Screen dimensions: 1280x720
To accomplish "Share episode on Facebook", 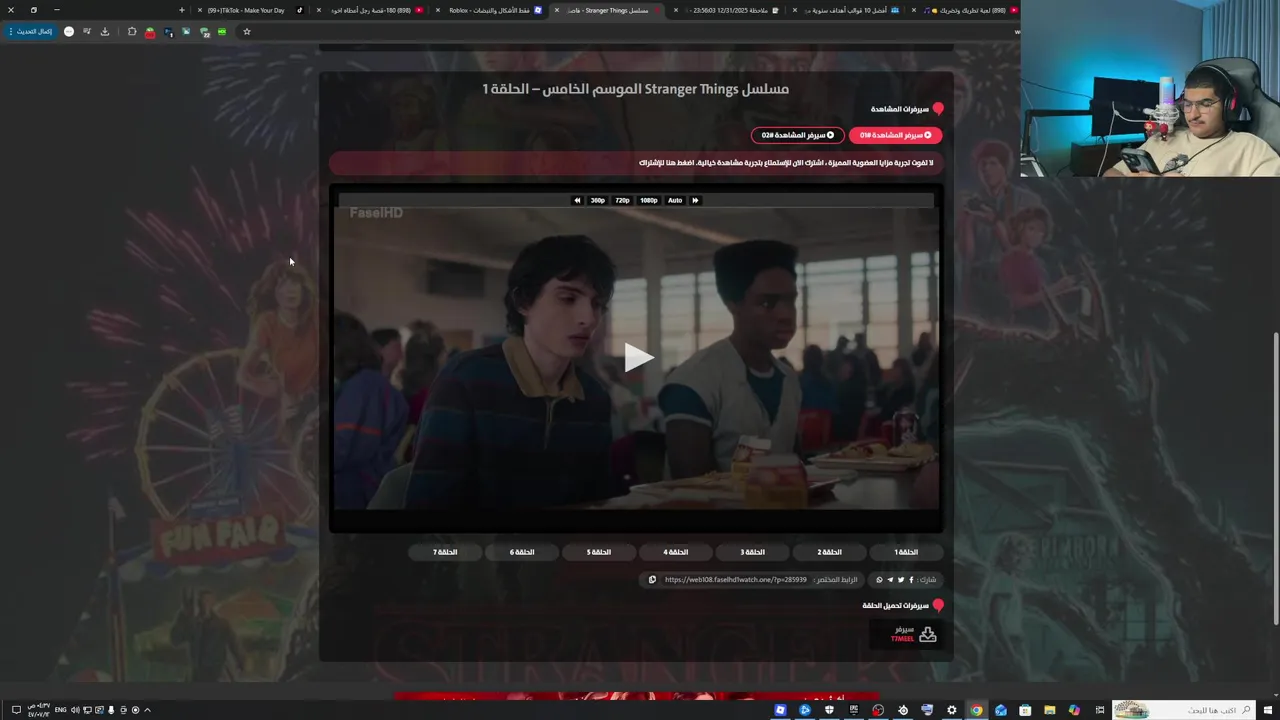I will [911, 579].
